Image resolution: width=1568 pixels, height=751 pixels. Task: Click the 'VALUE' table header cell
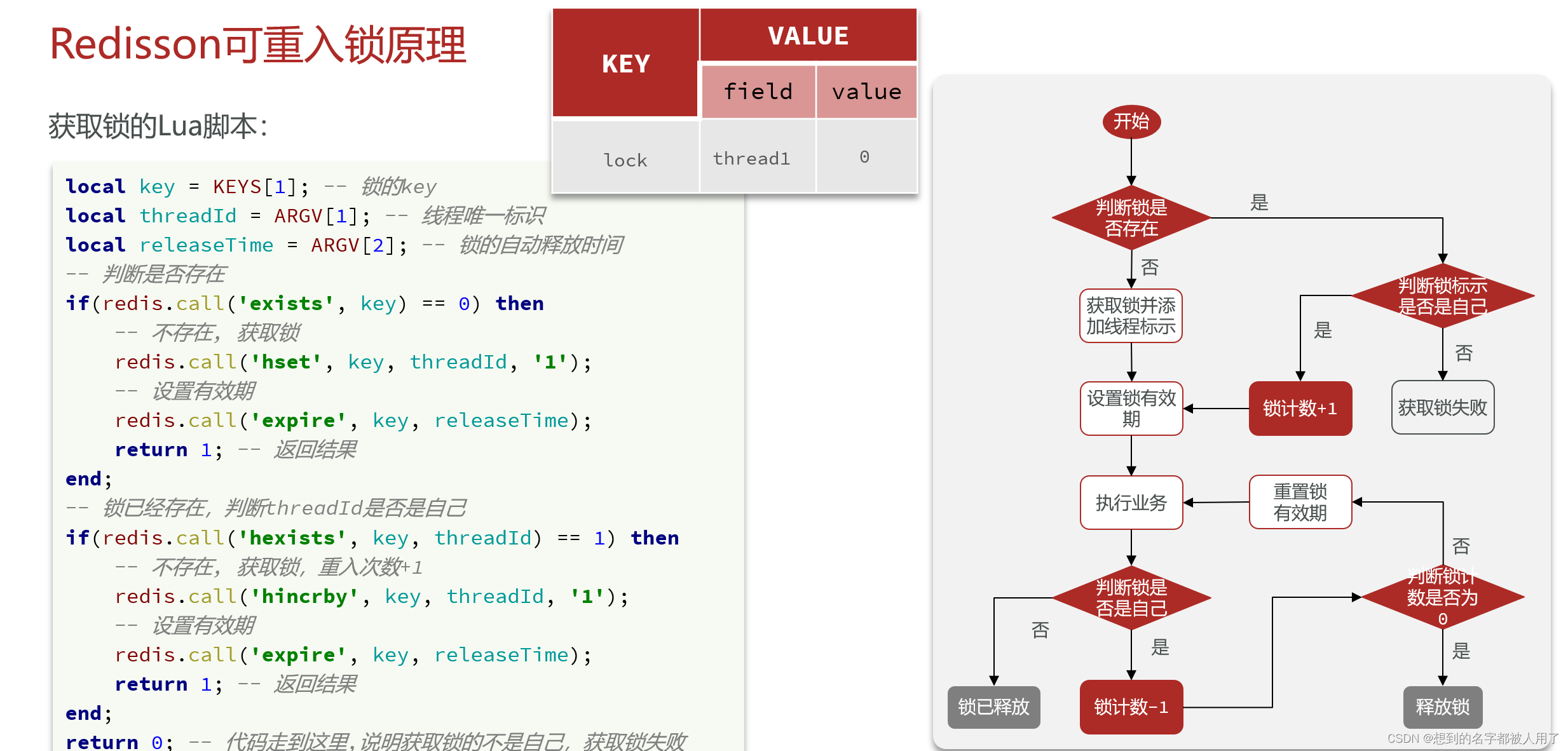tap(808, 36)
